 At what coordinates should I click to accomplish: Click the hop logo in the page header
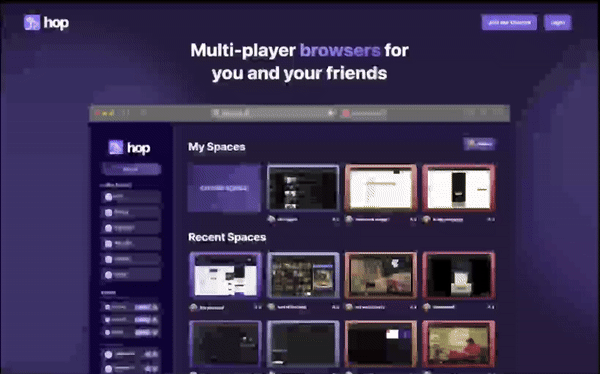[46, 23]
